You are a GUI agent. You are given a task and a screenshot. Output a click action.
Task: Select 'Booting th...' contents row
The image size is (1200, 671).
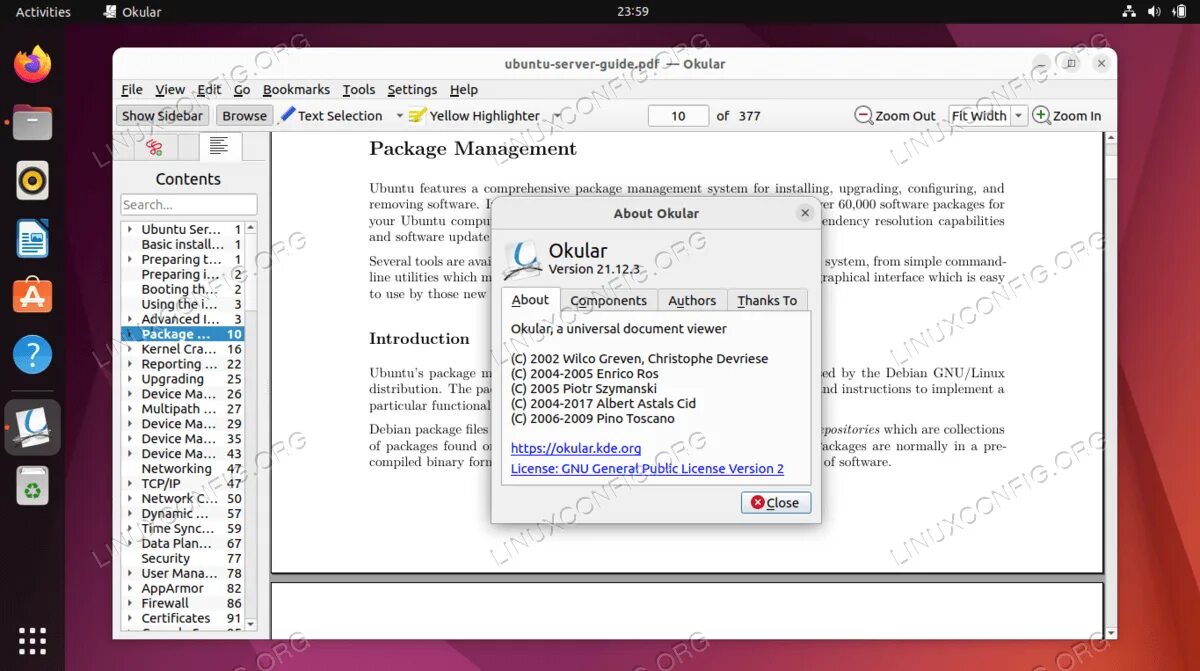[x=182, y=289]
